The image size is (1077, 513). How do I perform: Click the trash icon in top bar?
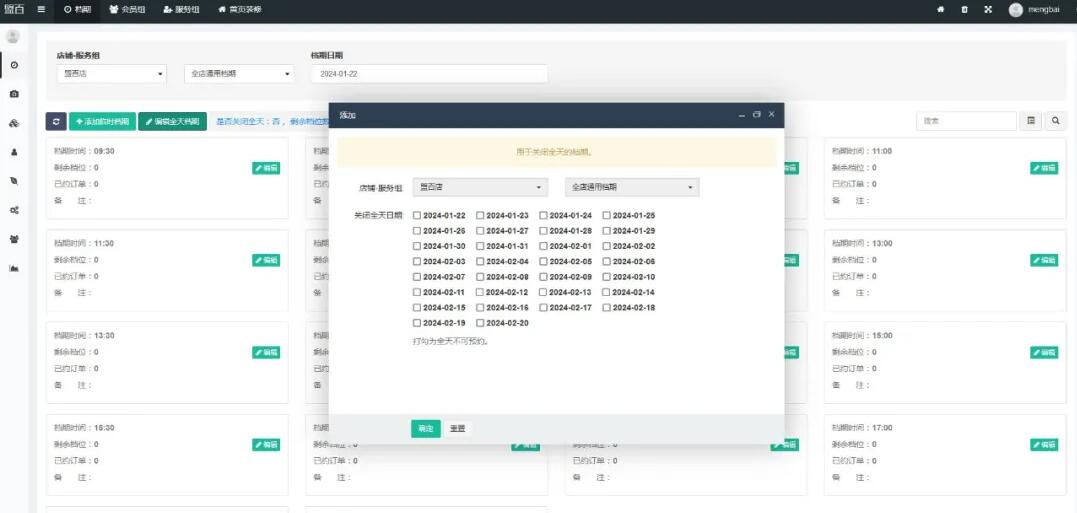964,9
